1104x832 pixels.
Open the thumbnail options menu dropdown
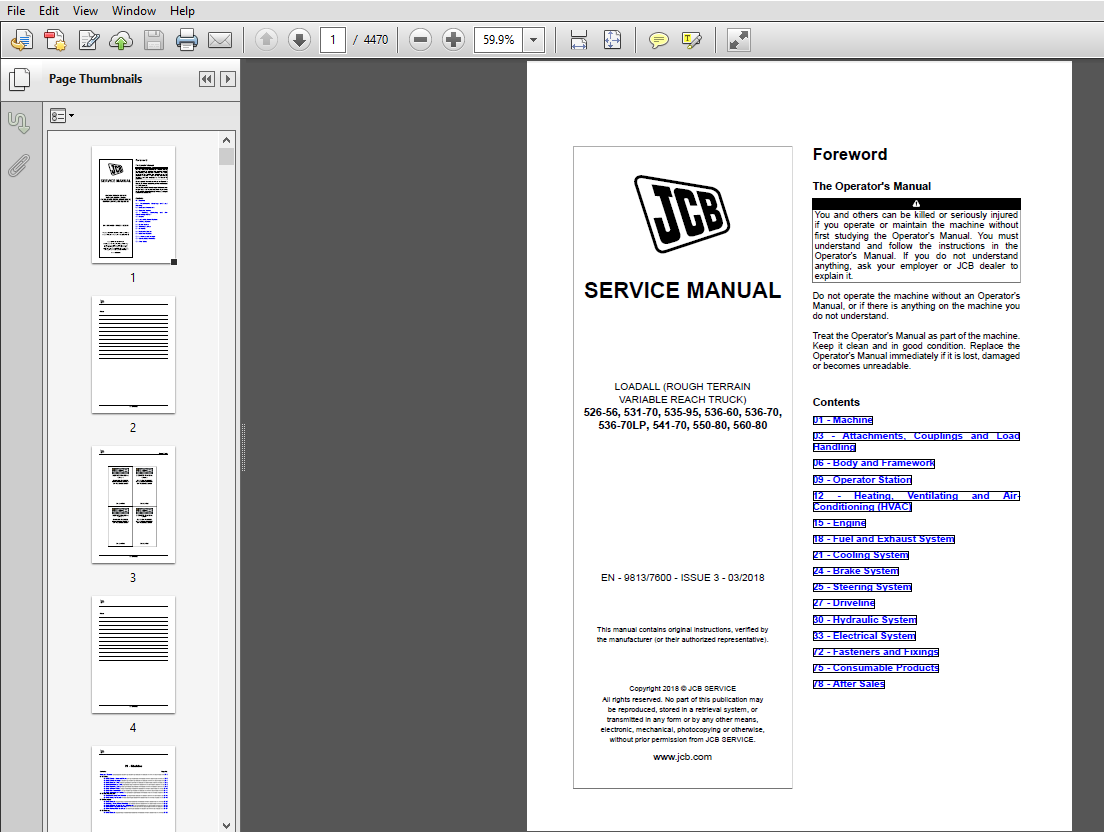point(62,115)
